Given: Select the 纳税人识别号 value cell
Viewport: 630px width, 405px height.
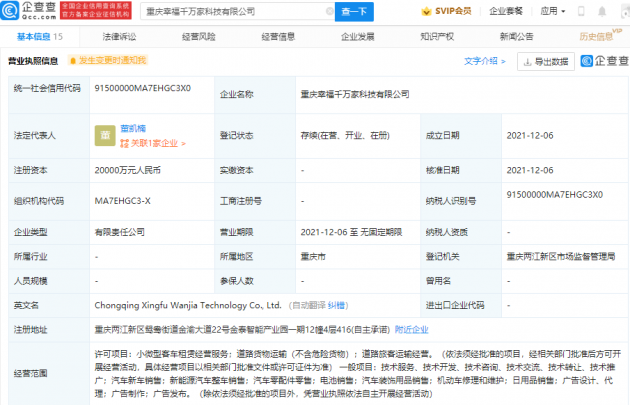Looking at the screenshot, I should pyautogui.click(x=554, y=195).
